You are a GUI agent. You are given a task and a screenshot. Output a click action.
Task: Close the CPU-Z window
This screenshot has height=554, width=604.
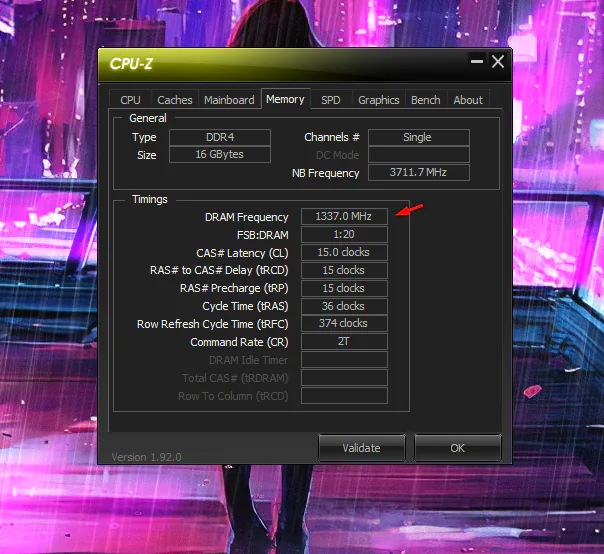498,61
